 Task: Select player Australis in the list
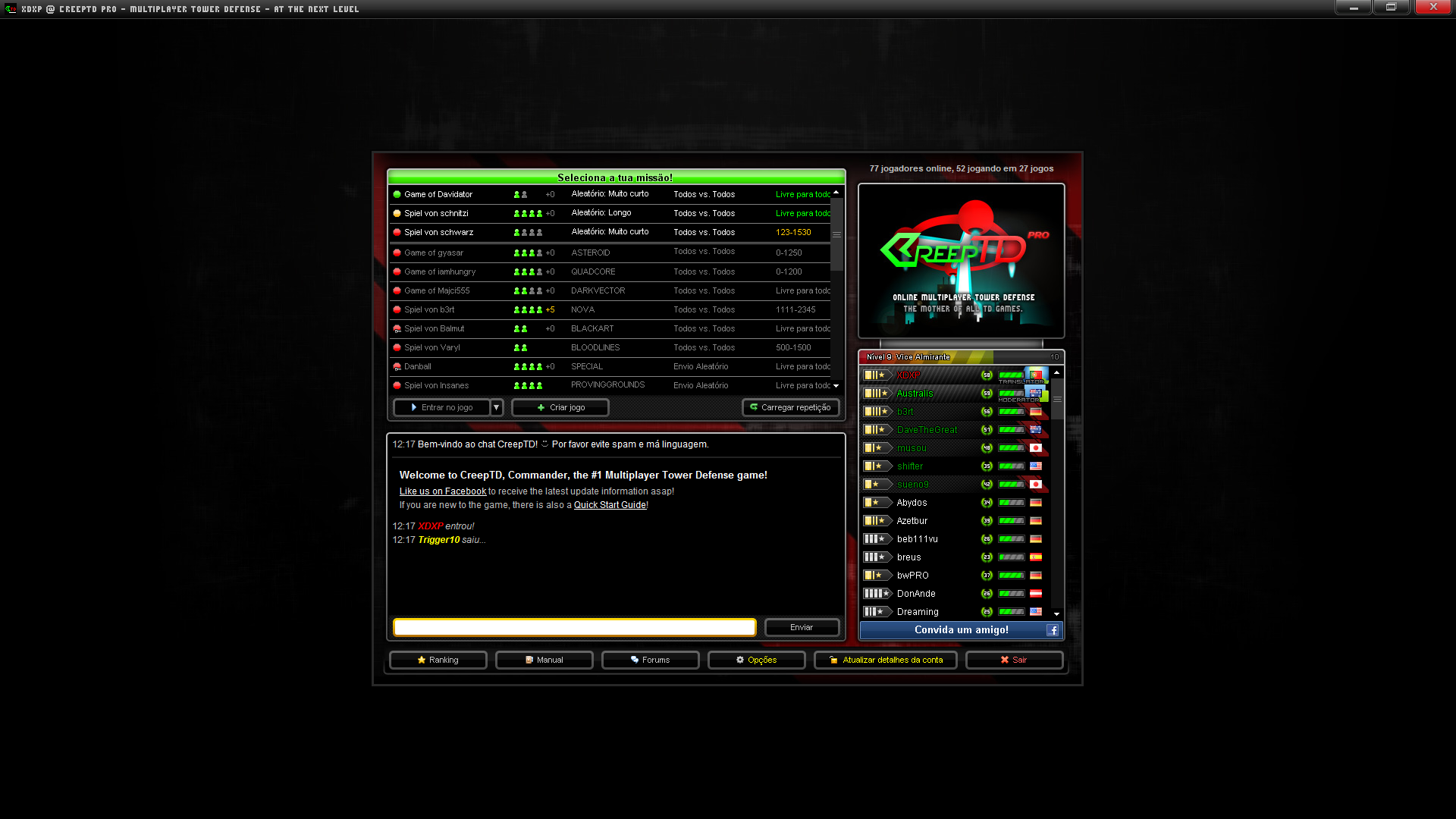pyautogui.click(x=955, y=394)
